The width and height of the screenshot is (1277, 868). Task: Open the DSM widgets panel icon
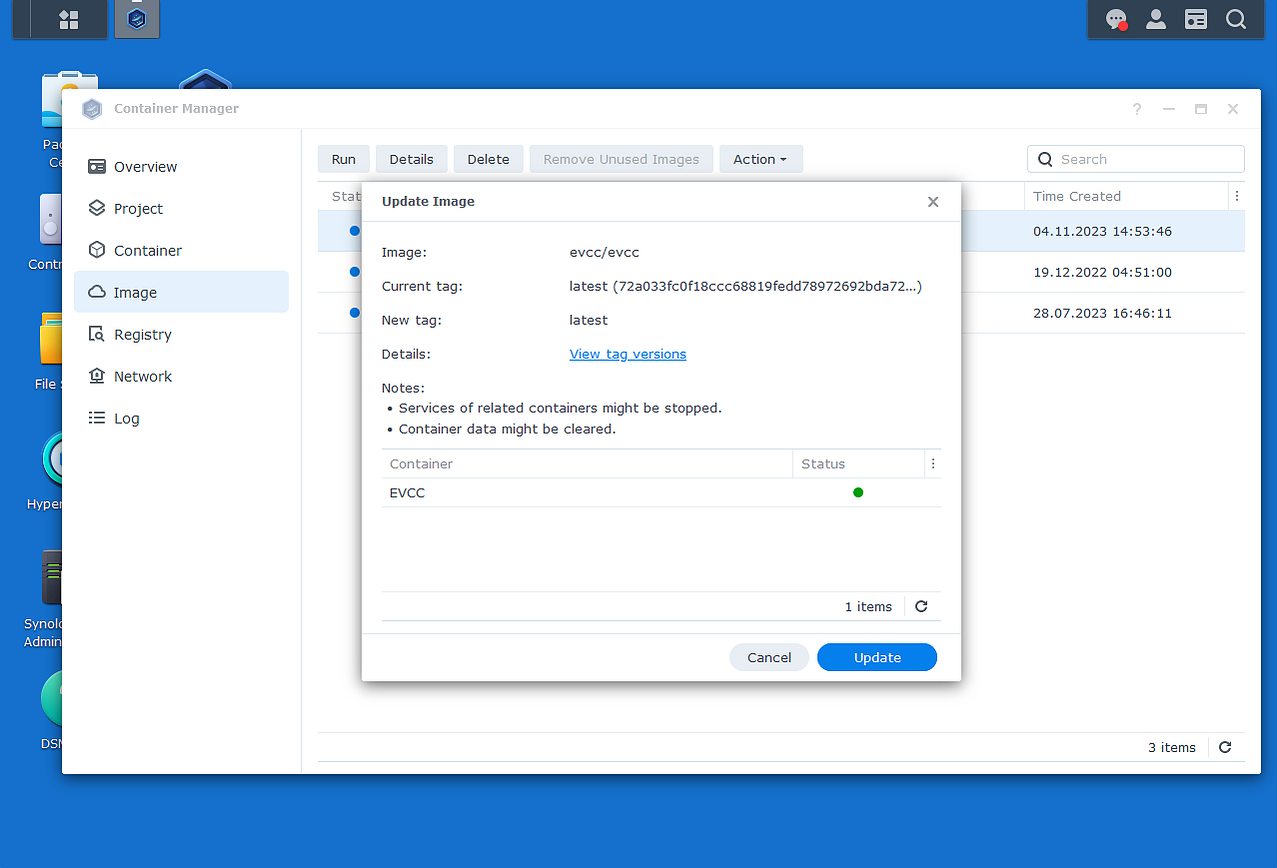[1196, 19]
